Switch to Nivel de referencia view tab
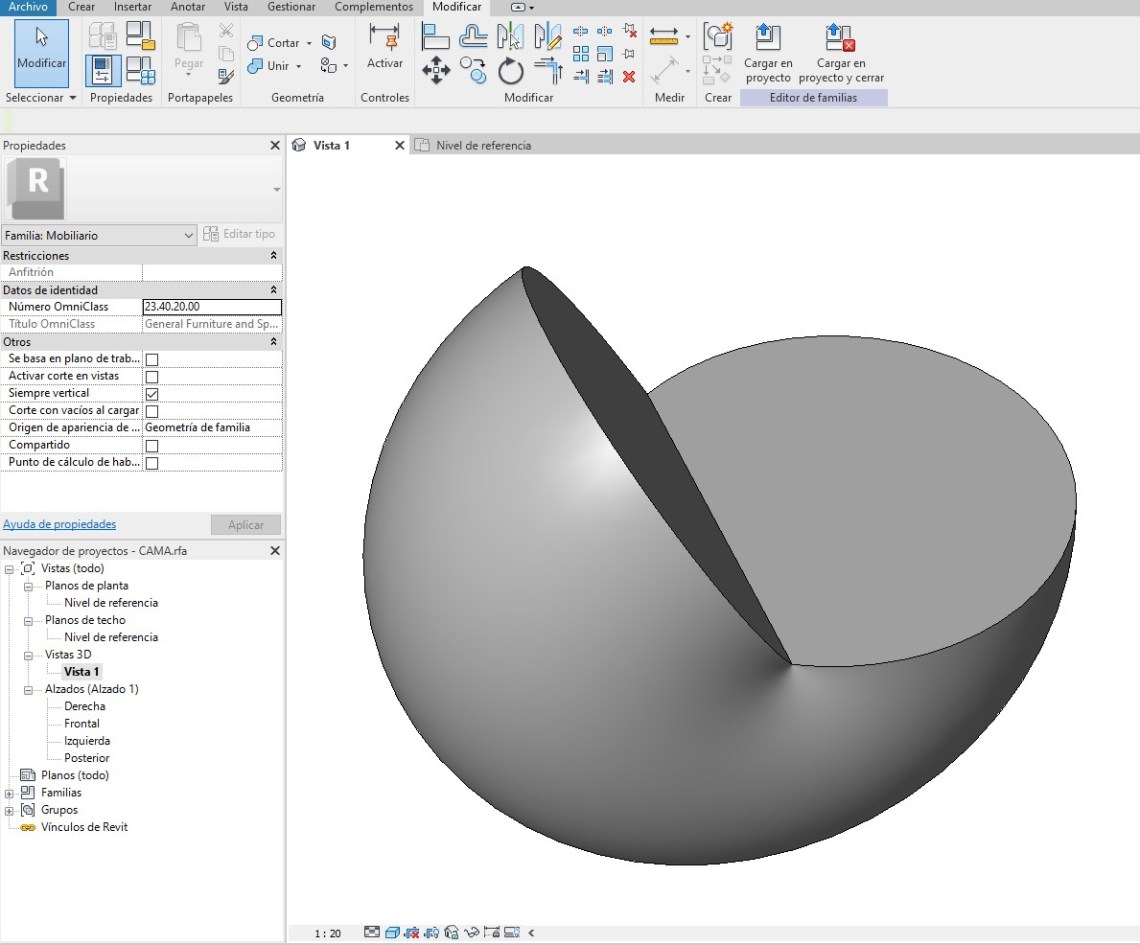The image size is (1140, 945). click(x=482, y=145)
